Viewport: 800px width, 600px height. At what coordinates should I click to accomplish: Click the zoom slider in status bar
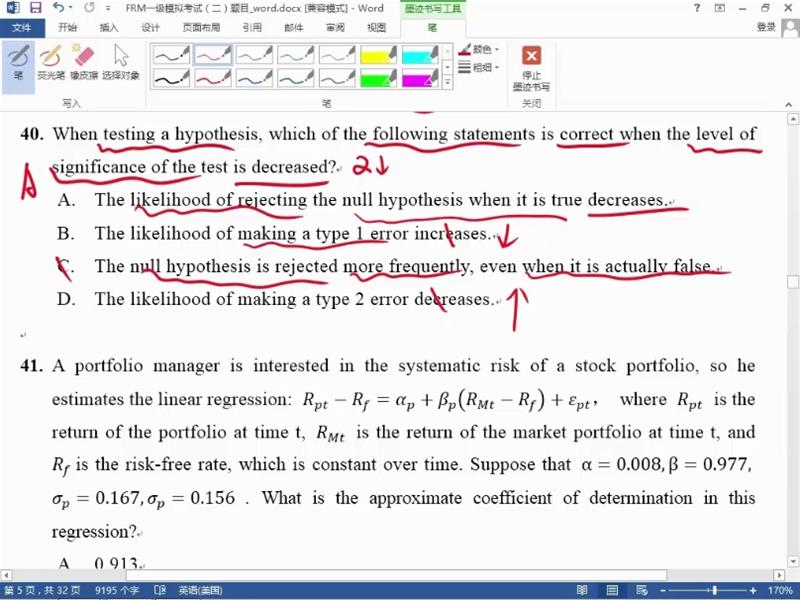pos(712,591)
